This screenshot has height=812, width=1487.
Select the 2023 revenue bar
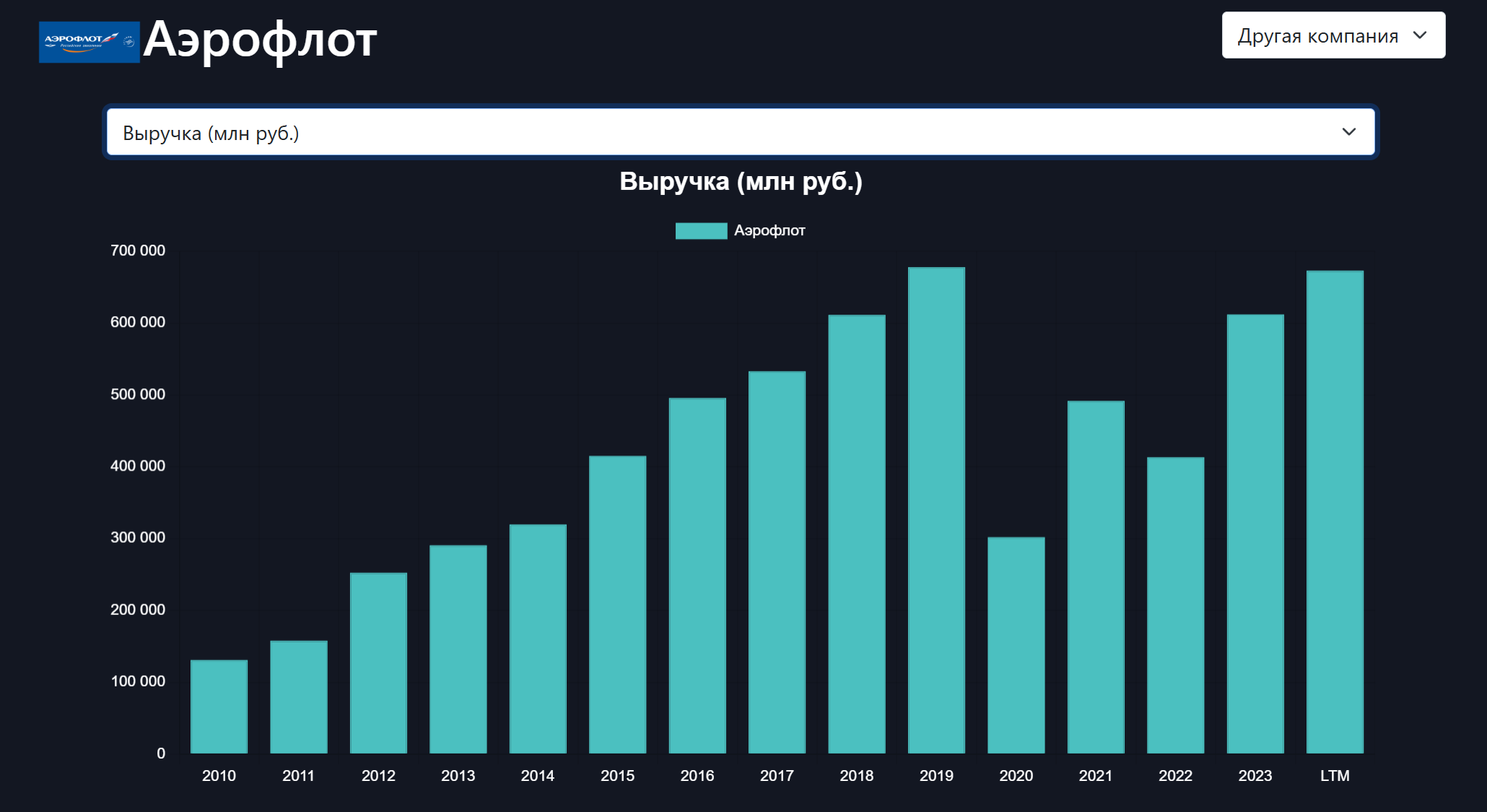(1255, 534)
